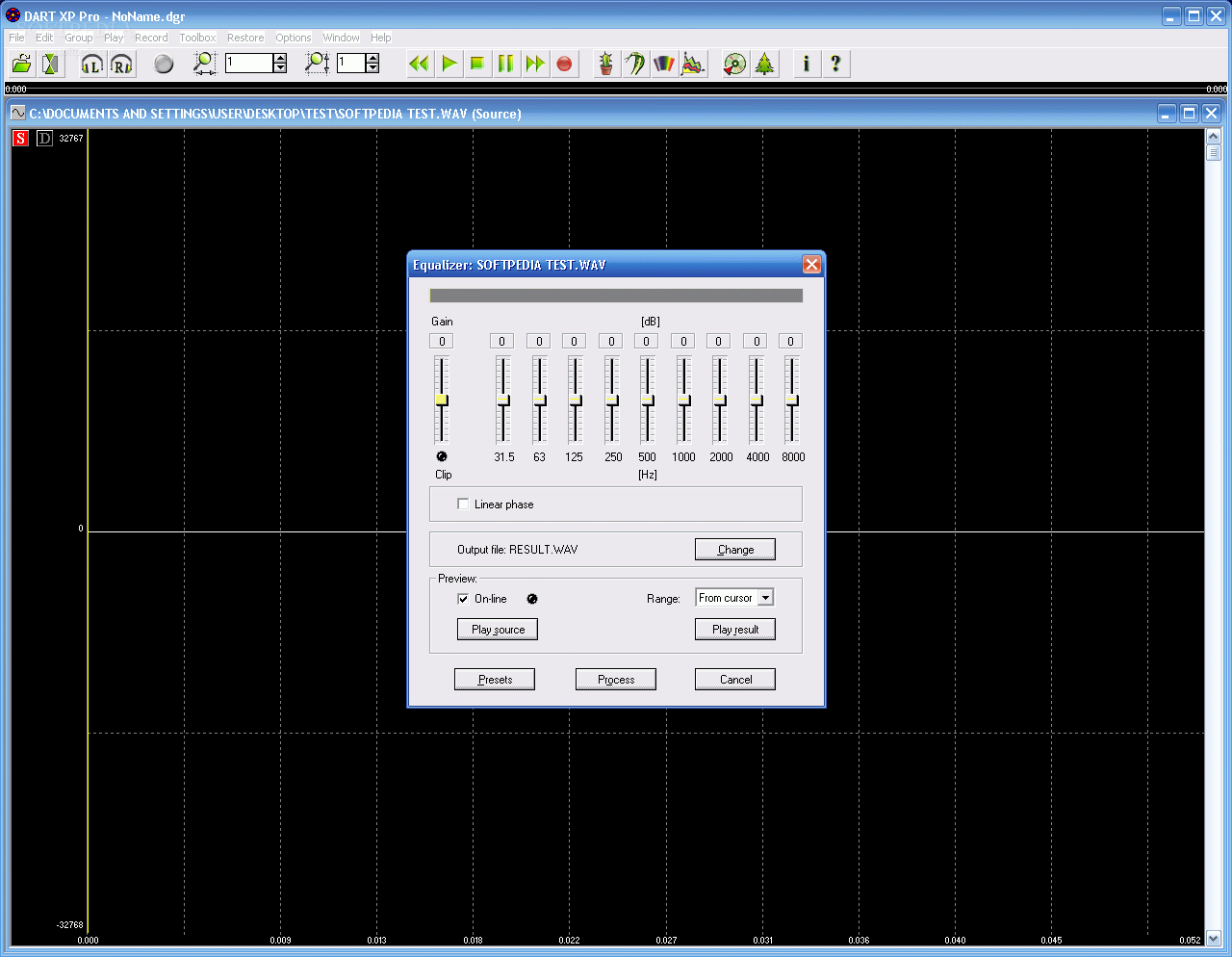Viewport: 1232px width, 957px height.
Task: Enable the Linear phase checkbox
Action: tap(463, 504)
